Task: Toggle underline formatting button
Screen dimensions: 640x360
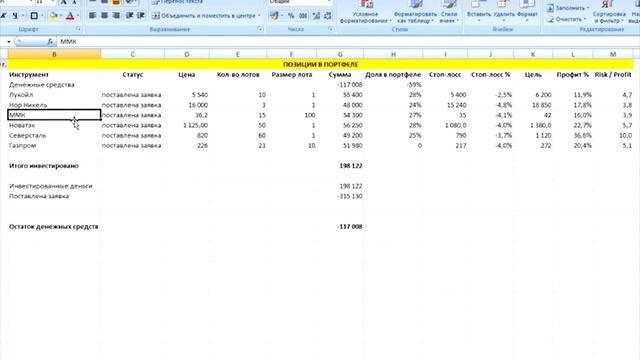Action: coord(15,16)
